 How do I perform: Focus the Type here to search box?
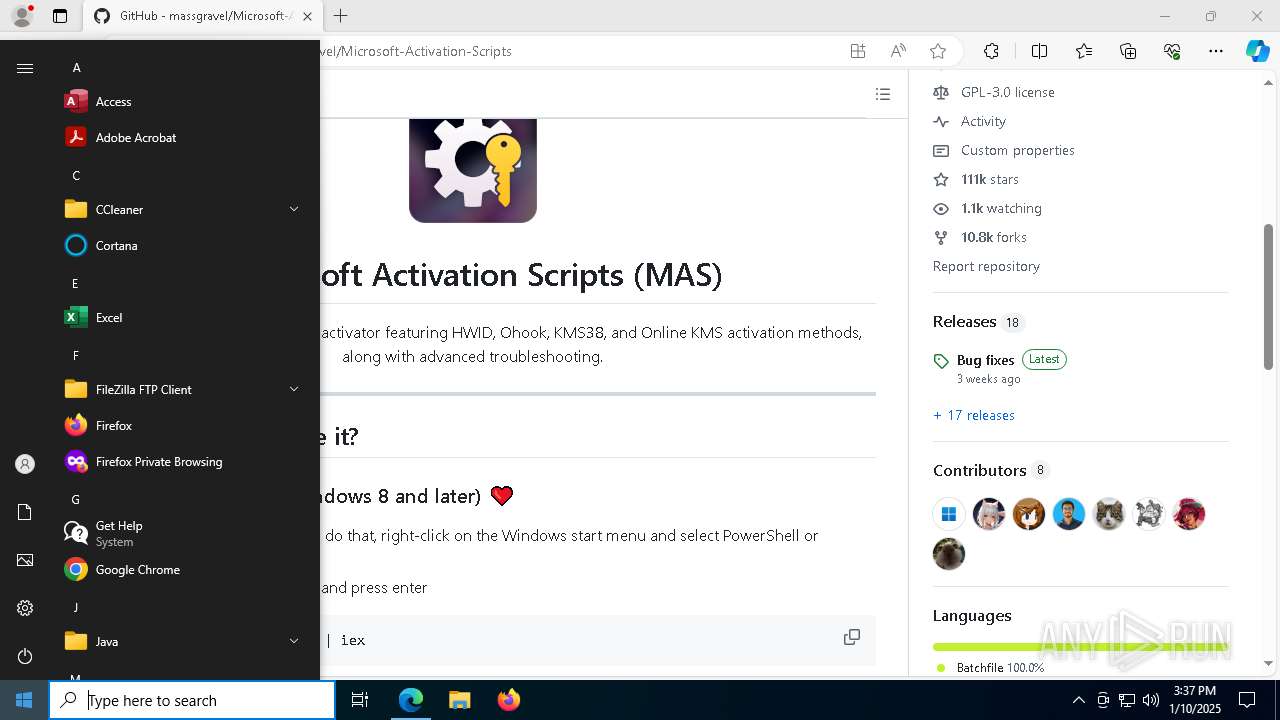click(x=192, y=700)
